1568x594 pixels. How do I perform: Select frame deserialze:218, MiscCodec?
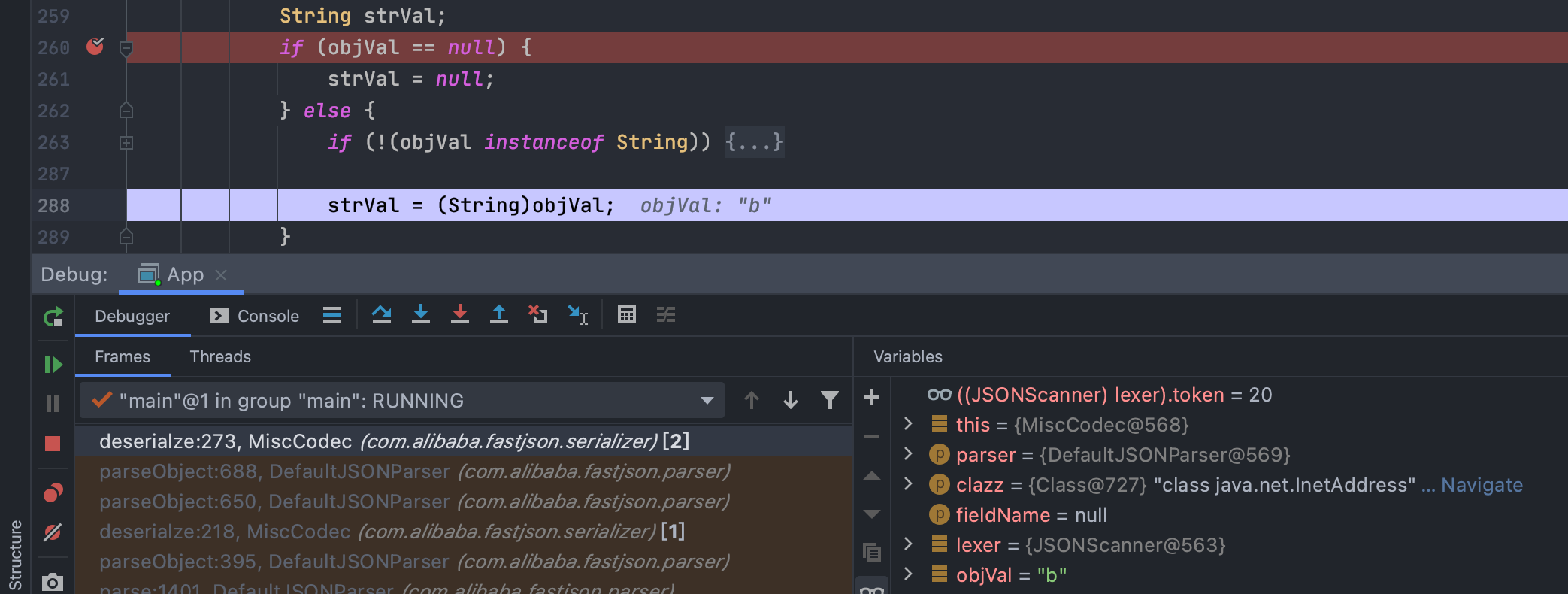[x=464, y=532]
